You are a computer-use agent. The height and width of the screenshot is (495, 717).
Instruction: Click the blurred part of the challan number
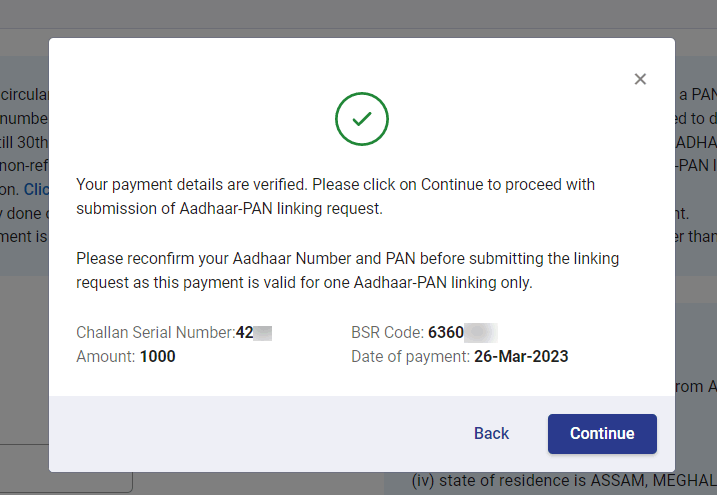coord(262,333)
